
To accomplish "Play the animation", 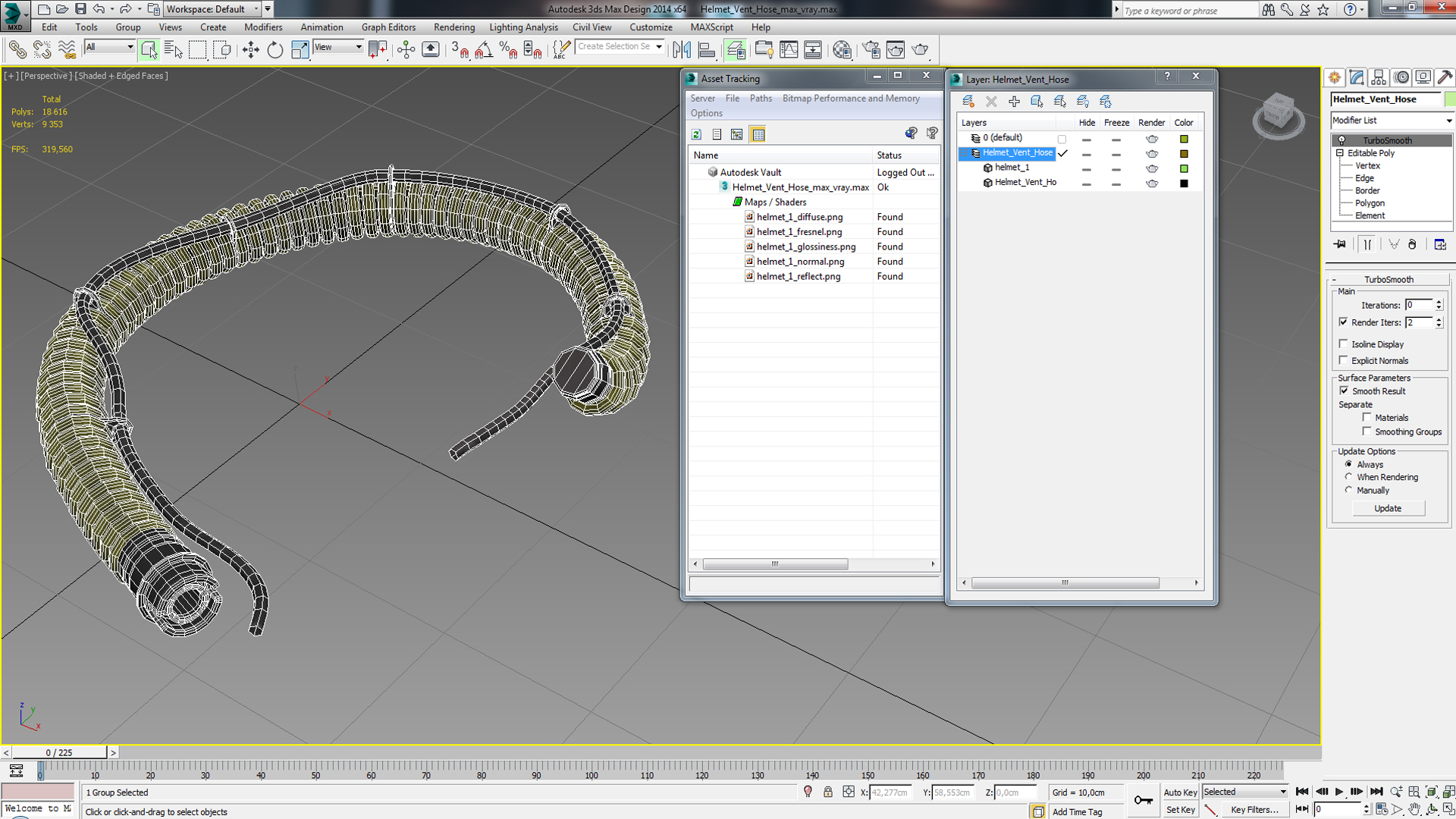I will coord(1338,792).
